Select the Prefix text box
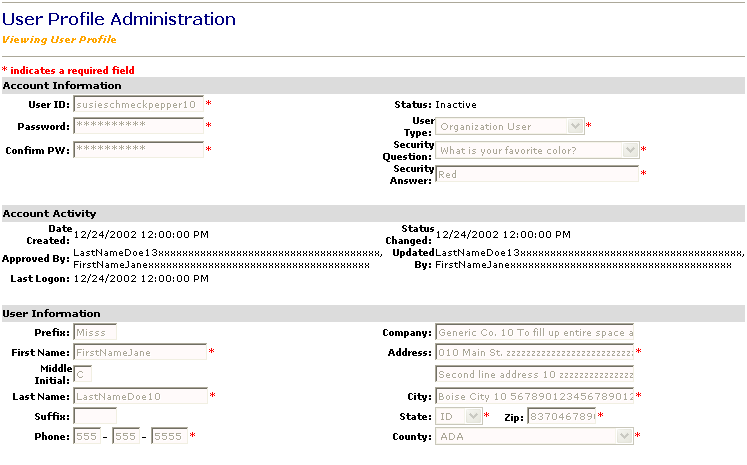 [95, 332]
